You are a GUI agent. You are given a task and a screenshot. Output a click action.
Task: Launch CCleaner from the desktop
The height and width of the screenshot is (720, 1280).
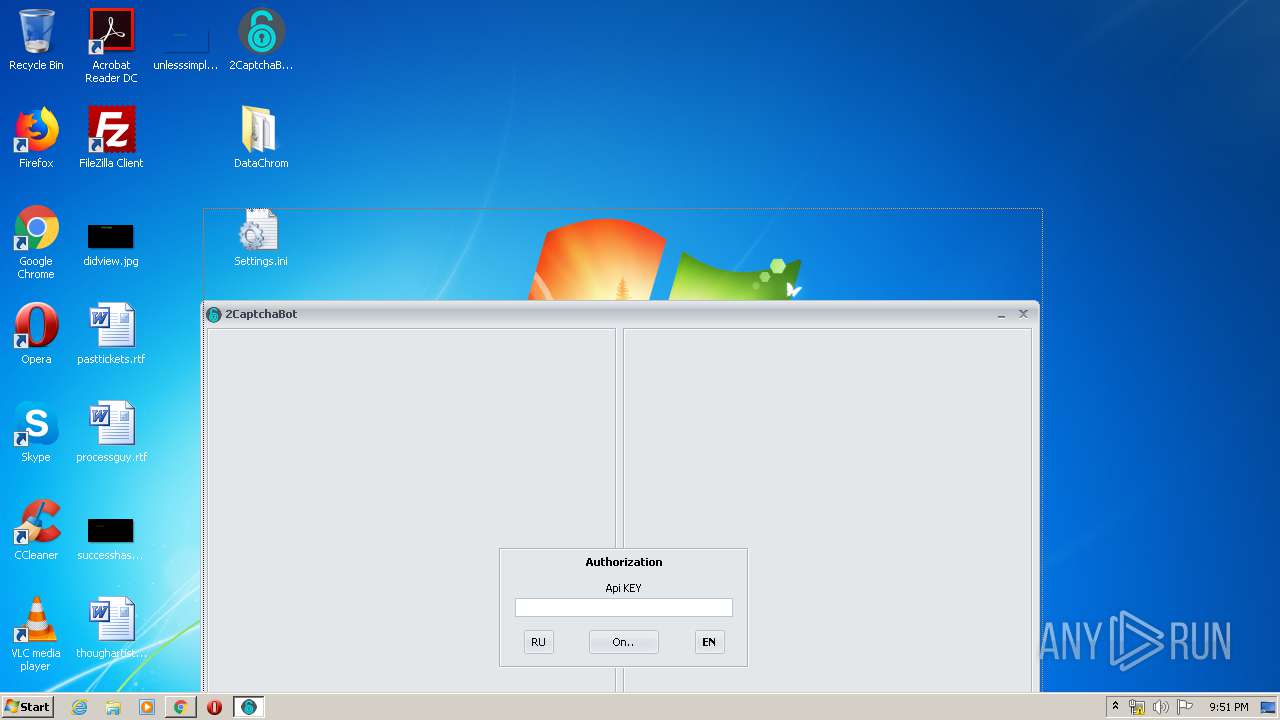click(x=36, y=530)
